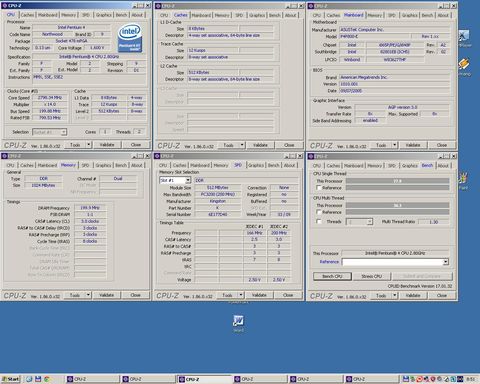Switch to the SPD tab in the Memory-tab window
The height and width of the screenshot is (384, 480).
[85, 165]
